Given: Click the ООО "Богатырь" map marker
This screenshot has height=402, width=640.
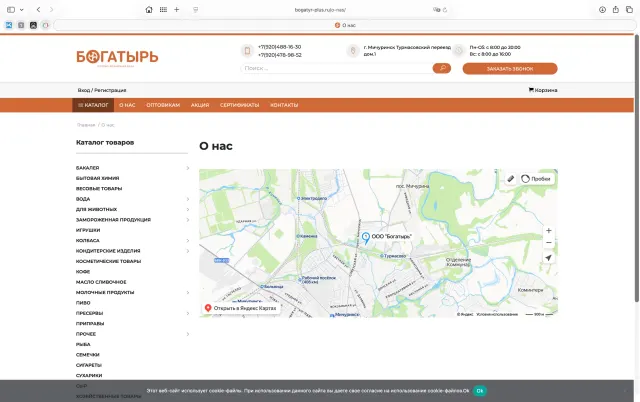Looking at the screenshot, I should (x=366, y=238).
